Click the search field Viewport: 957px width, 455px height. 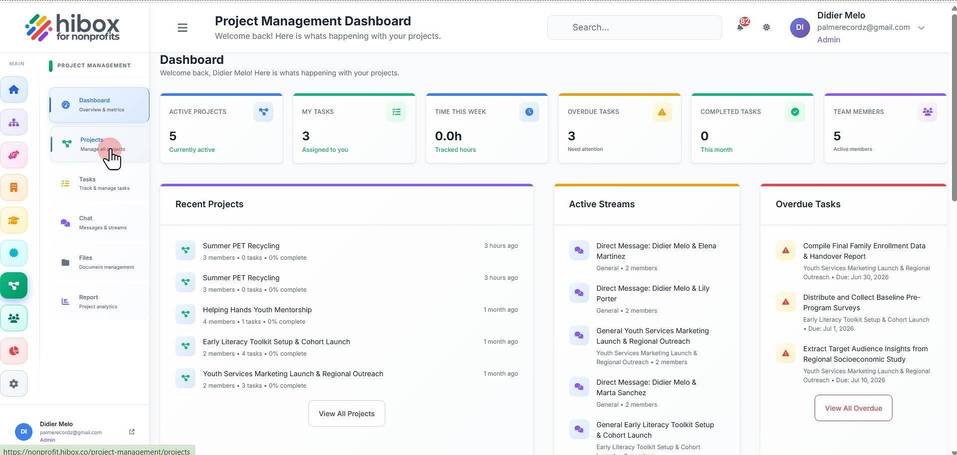click(x=634, y=27)
